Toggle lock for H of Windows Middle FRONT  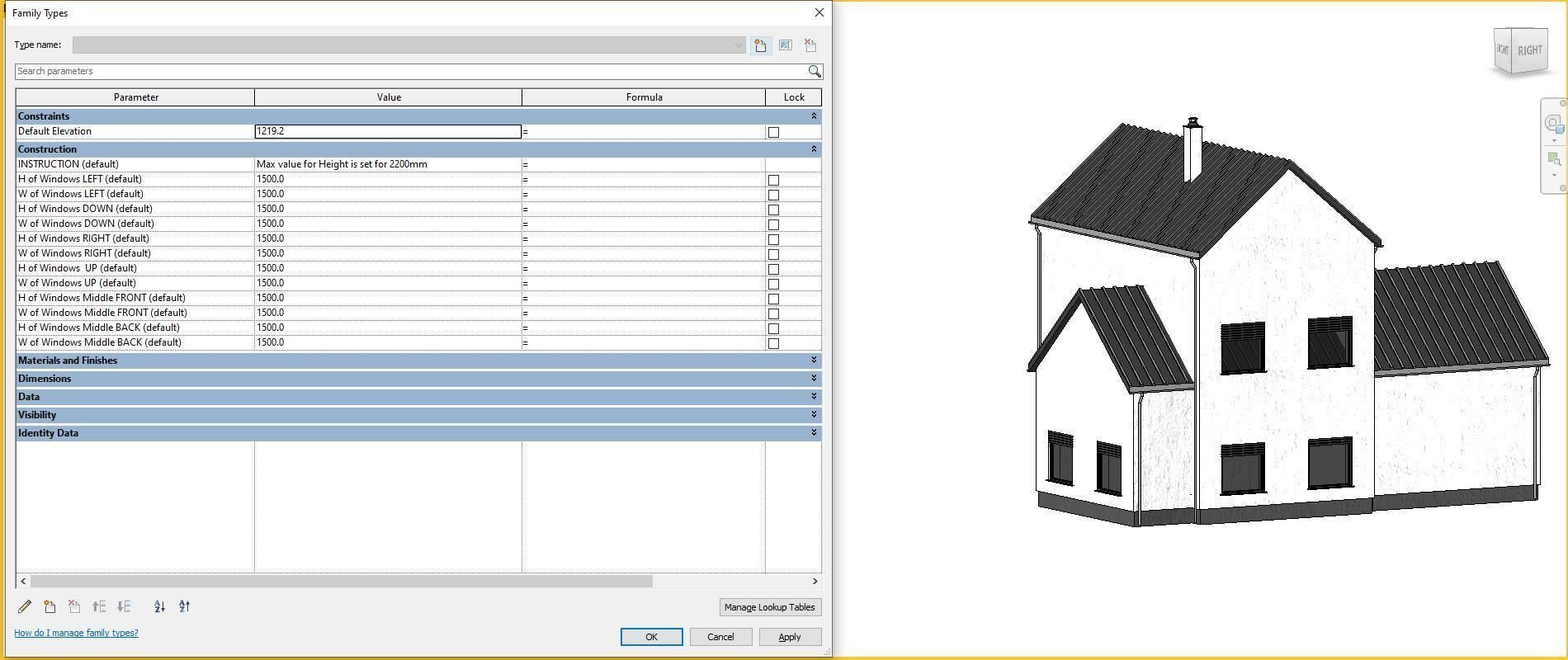(x=773, y=299)
